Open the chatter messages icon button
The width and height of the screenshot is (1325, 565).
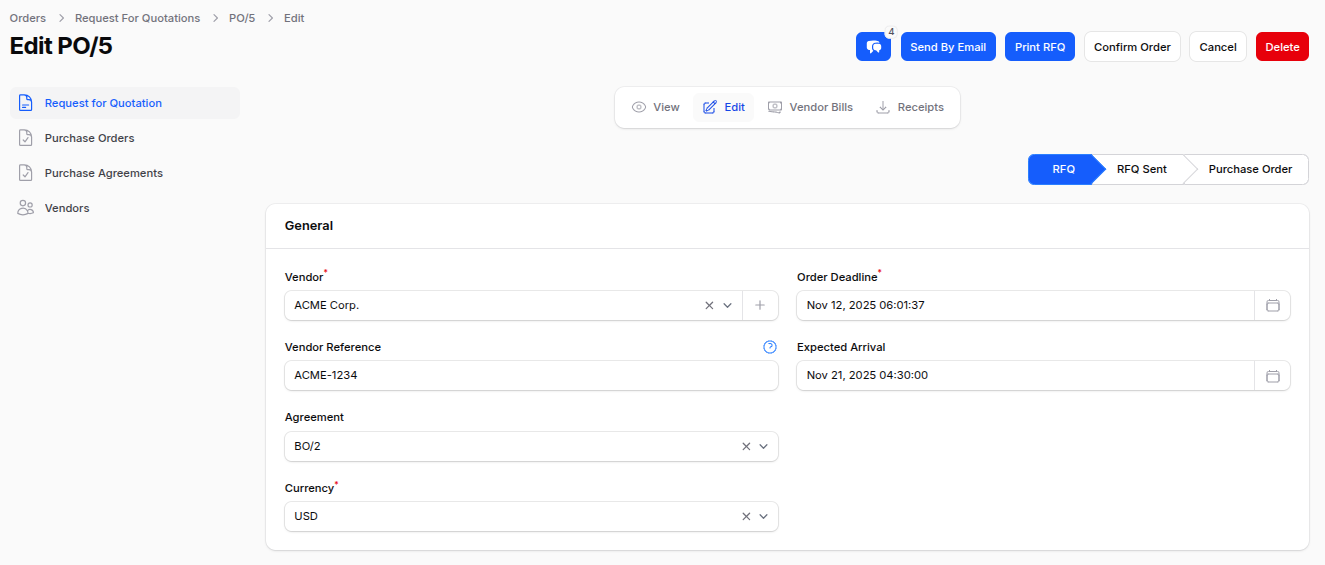(x=873, y=47)
